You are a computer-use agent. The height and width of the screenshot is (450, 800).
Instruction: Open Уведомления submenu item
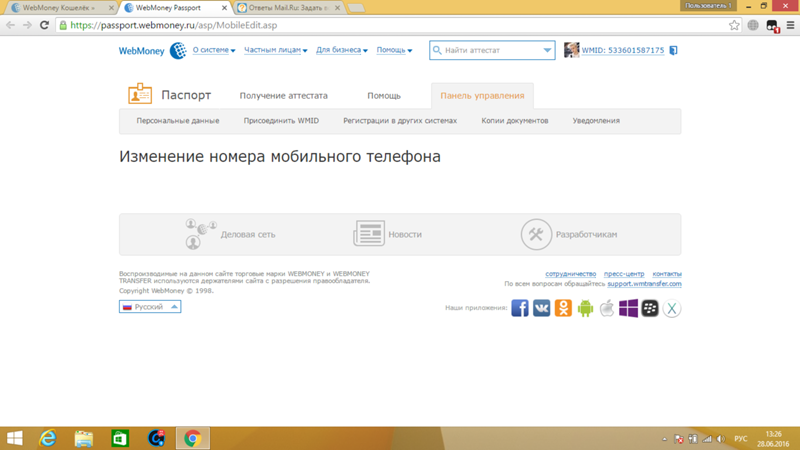click(x=596, y=121)
